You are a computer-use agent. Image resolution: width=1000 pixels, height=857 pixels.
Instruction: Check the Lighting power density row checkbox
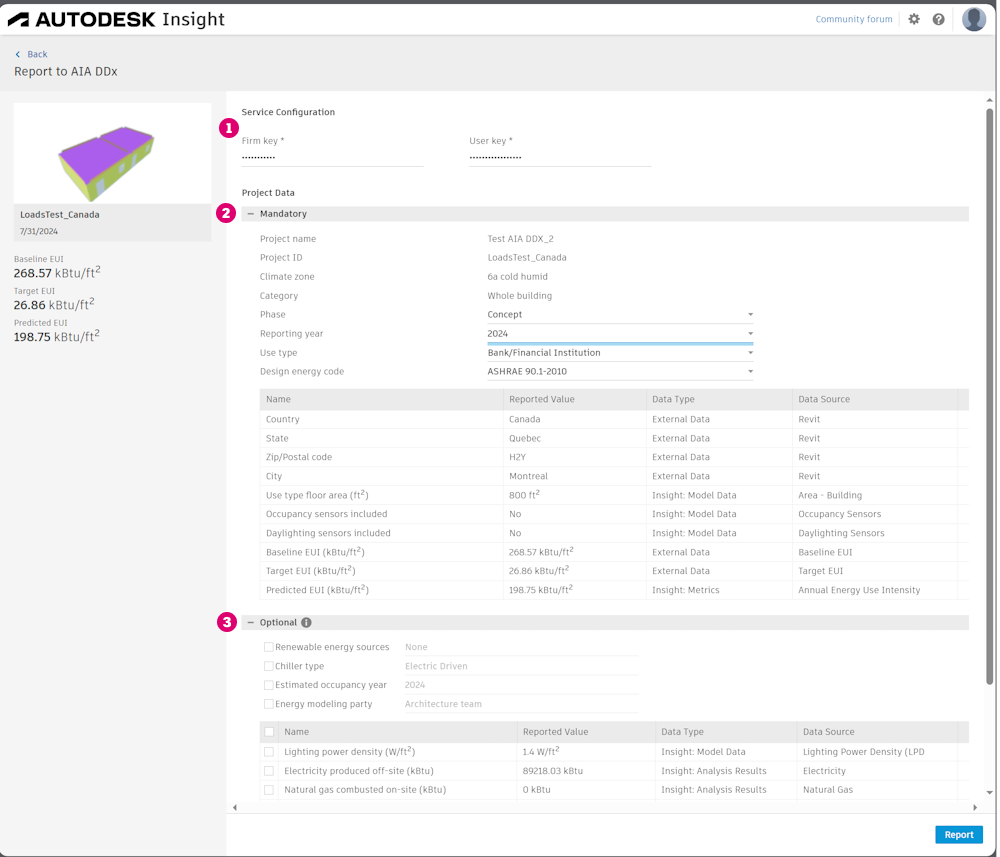pos(269,752)
